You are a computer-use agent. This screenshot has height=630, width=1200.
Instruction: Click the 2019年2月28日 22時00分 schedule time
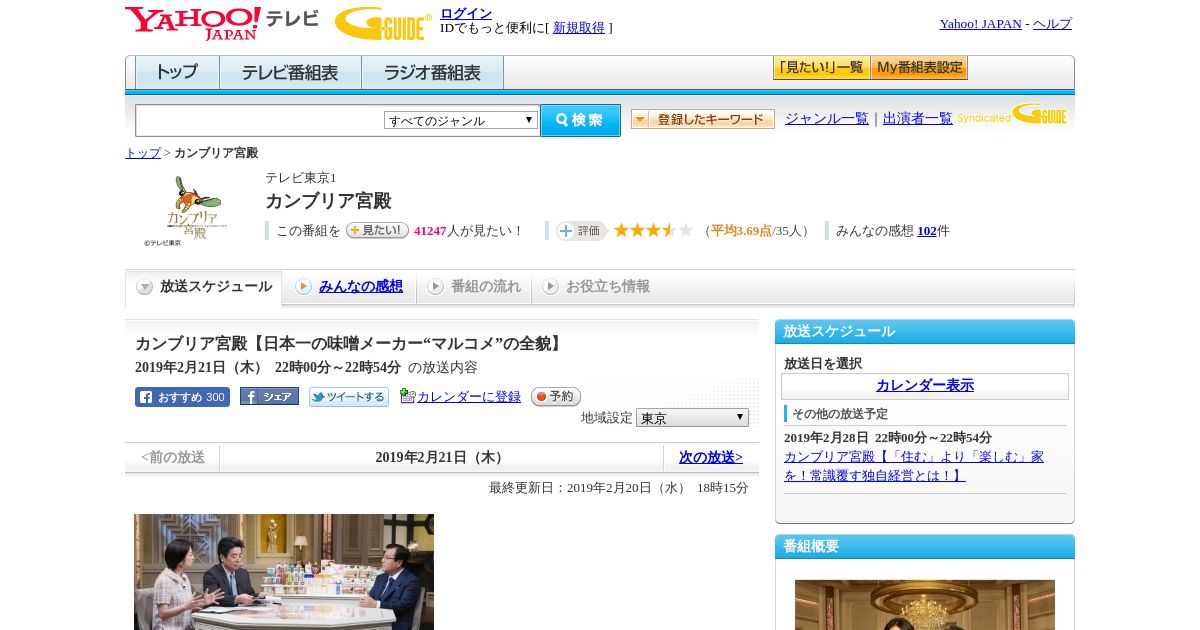(x=888, y=438)
